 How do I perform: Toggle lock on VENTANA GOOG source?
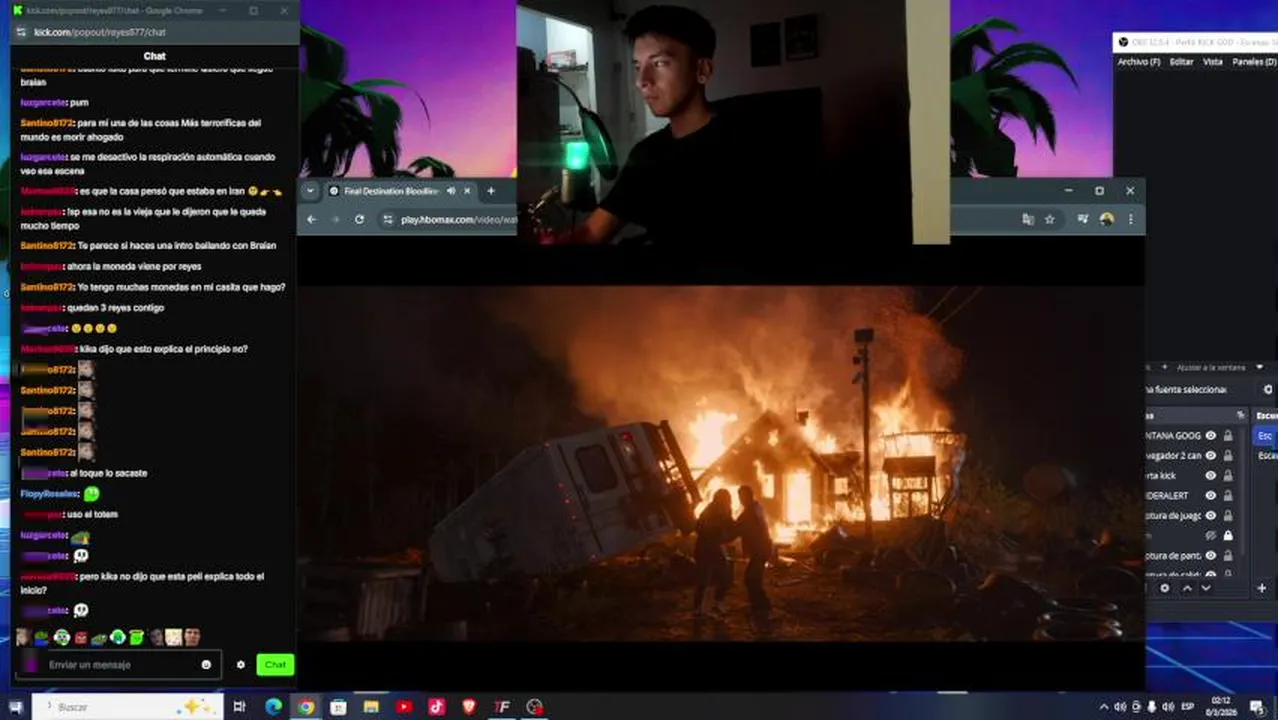[x=1228, y=436]
